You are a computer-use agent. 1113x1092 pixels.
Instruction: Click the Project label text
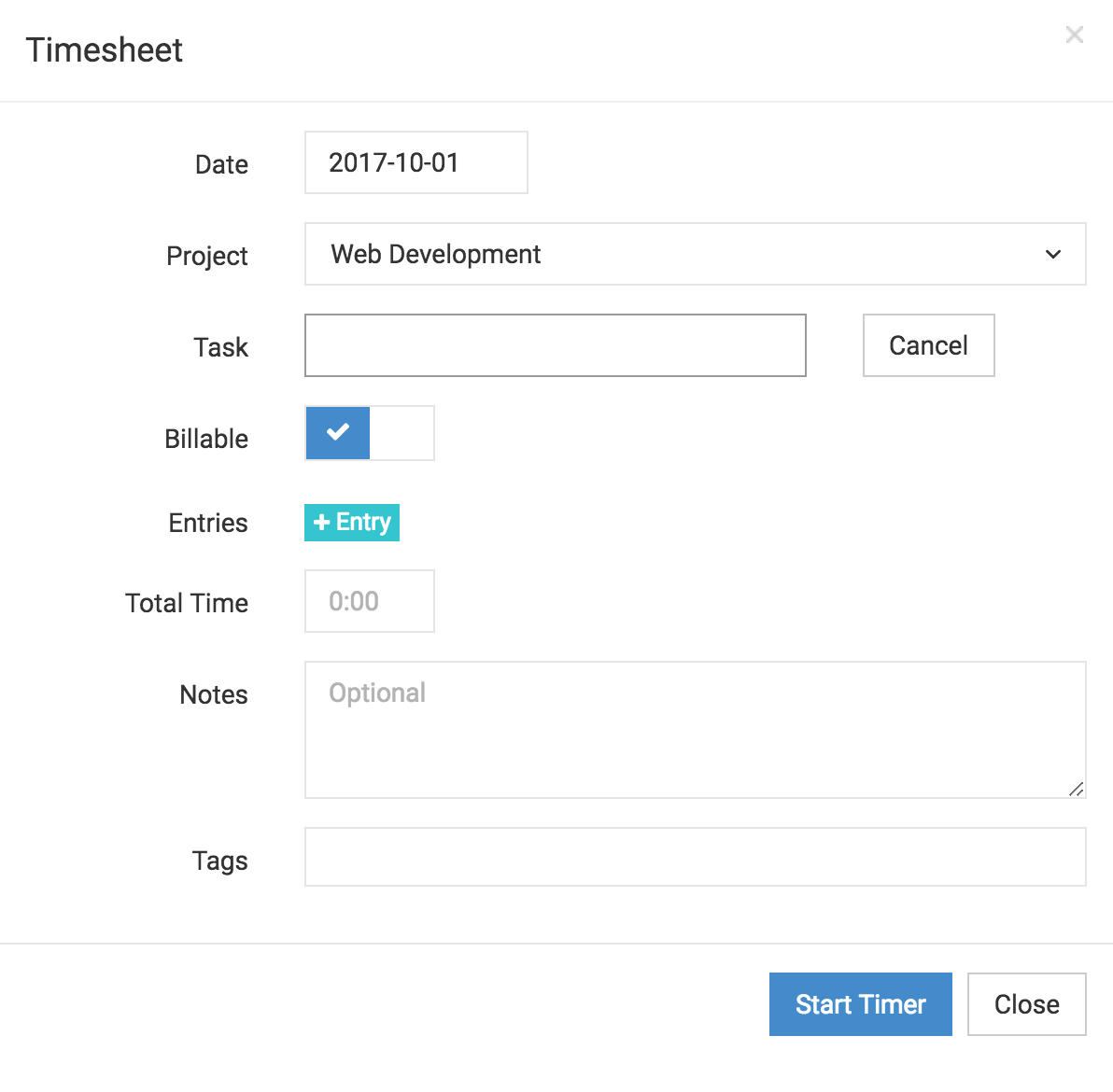(x=206, y=256)
